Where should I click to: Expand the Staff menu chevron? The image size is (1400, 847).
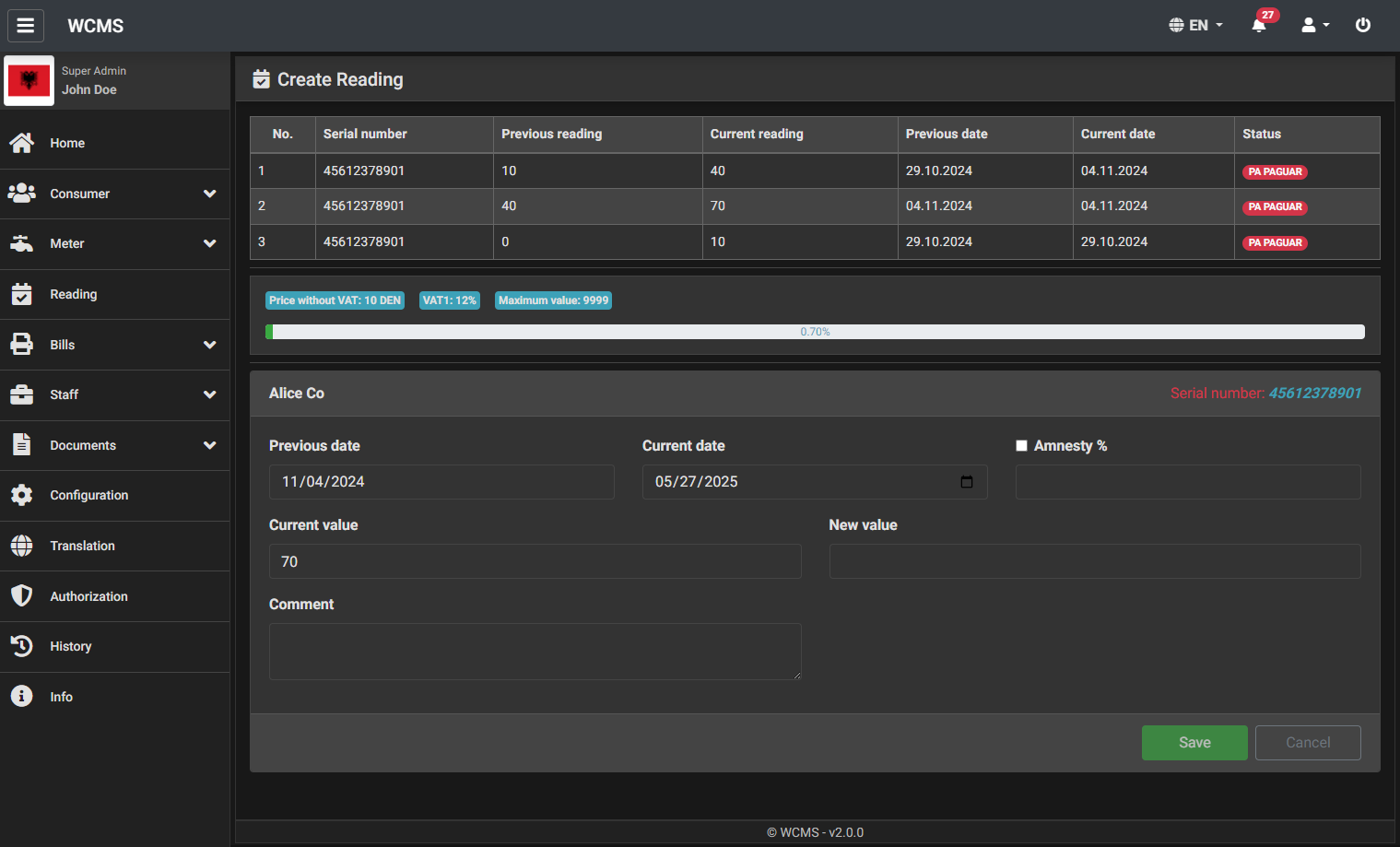pyautogui.click(x=210, y=394)
